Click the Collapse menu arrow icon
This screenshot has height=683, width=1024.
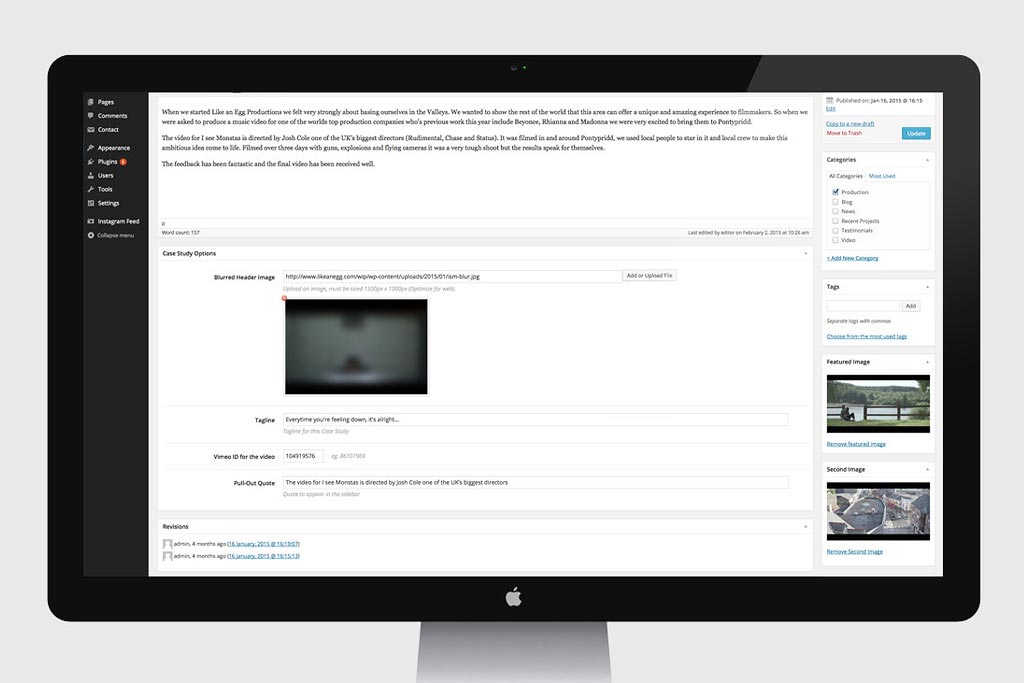(91, 235)
